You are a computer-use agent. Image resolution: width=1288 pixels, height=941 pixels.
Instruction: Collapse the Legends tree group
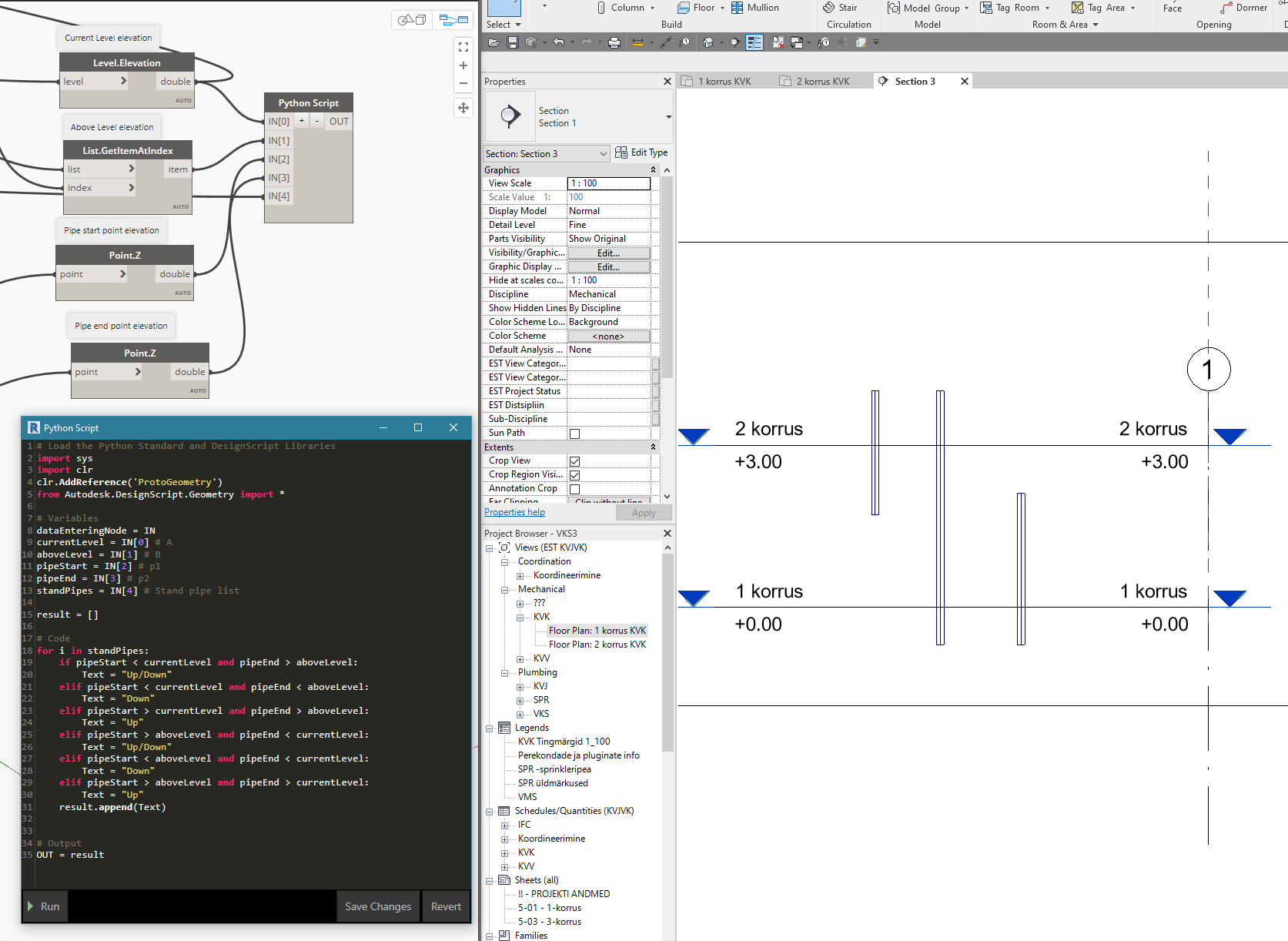click(x=490, y=728)
